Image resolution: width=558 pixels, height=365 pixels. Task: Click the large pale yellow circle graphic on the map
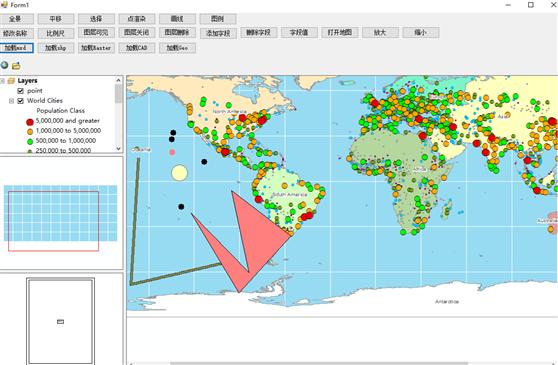point(179,173)
